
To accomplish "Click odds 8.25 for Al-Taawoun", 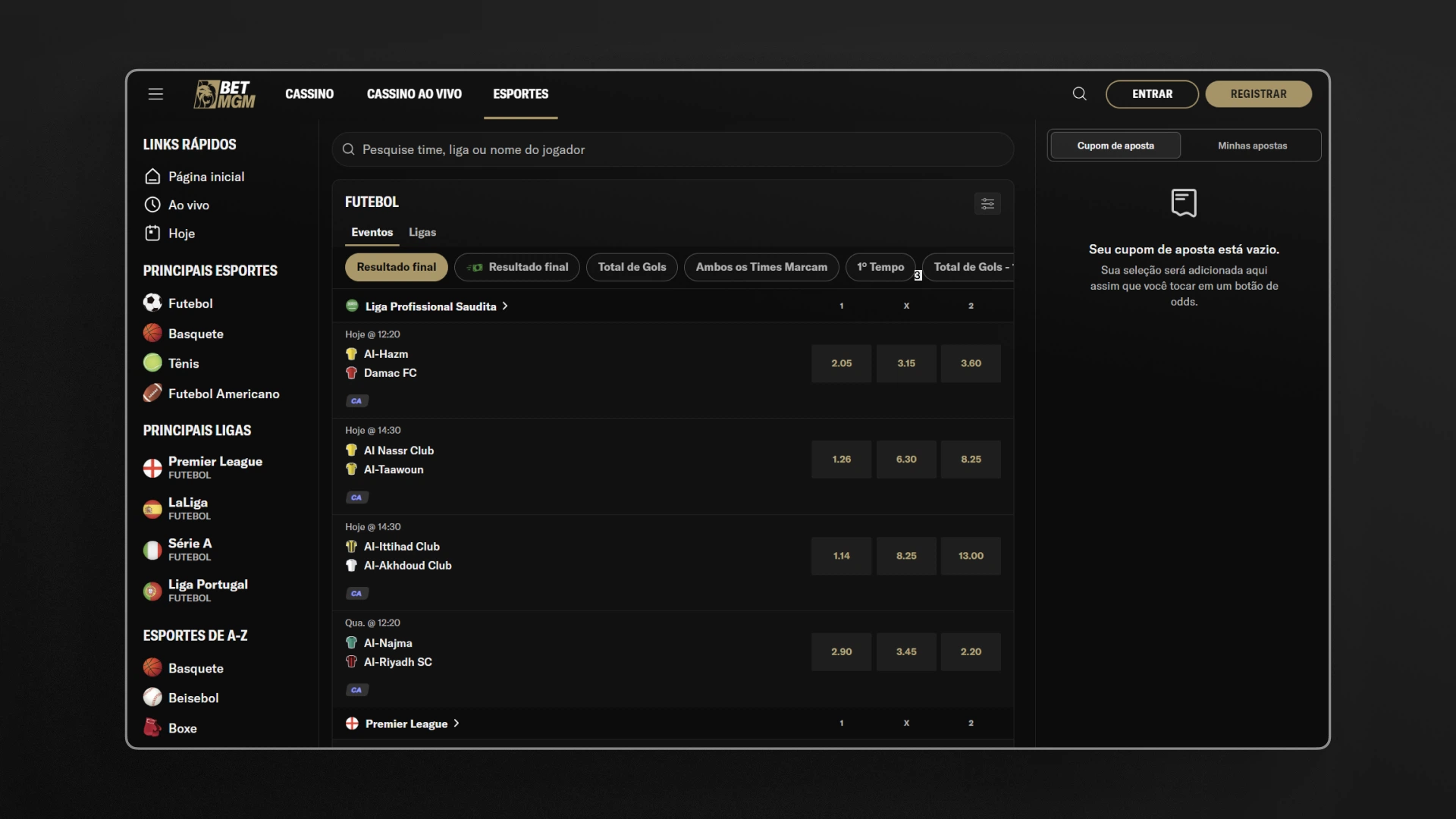I will (971, 460).
